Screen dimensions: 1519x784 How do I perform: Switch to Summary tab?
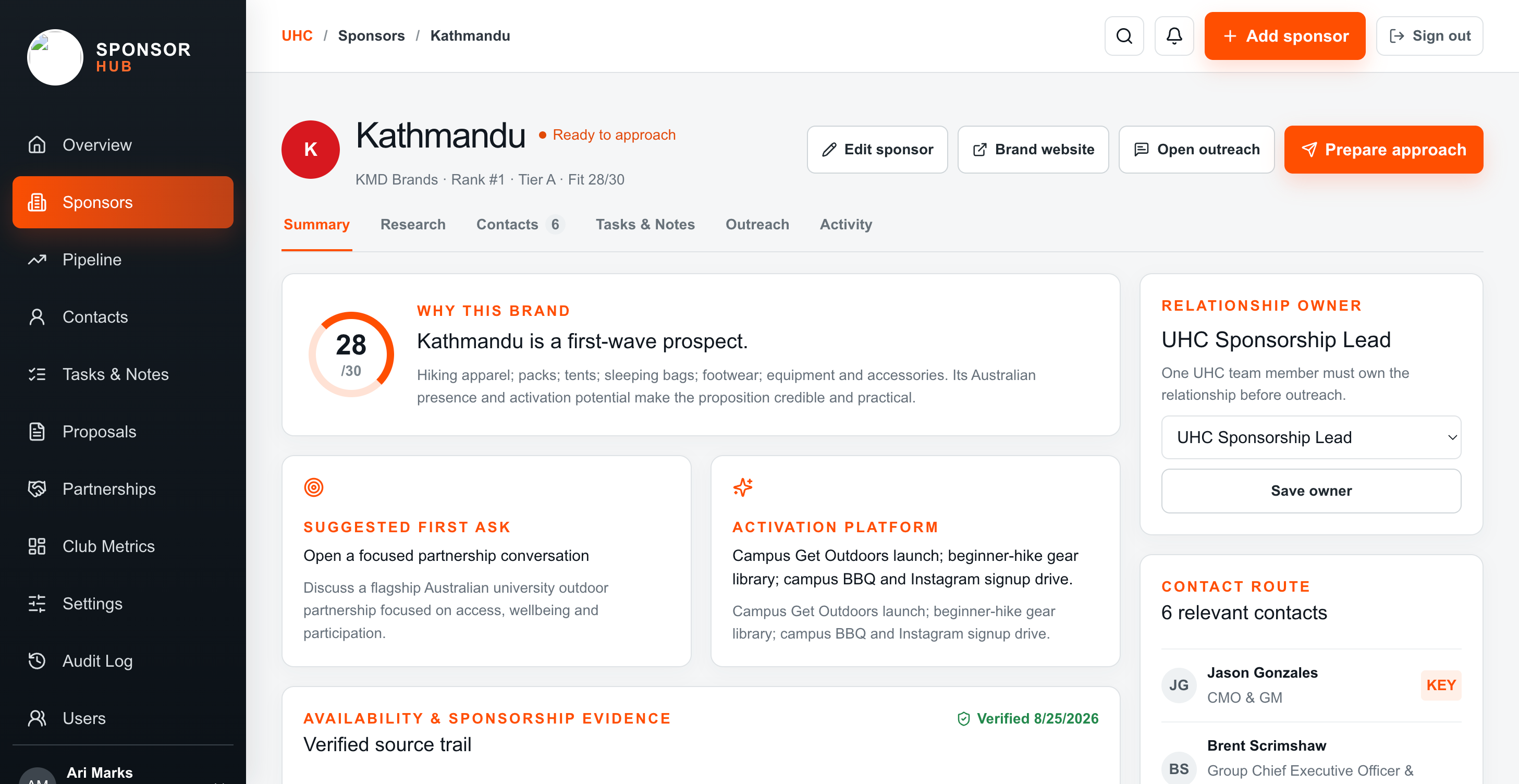tap(316, 225)
